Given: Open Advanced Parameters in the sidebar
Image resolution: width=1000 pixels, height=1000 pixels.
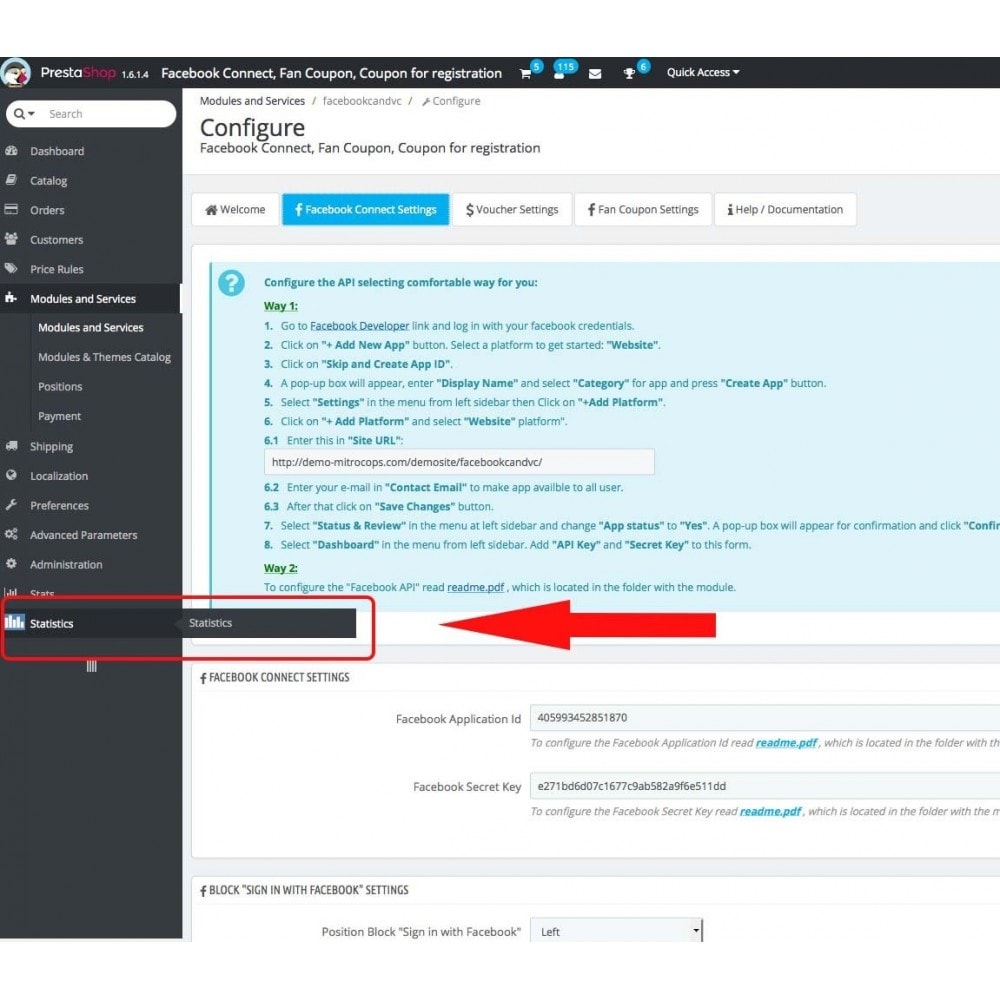Looking at the screenshot, I should point(84,534).
